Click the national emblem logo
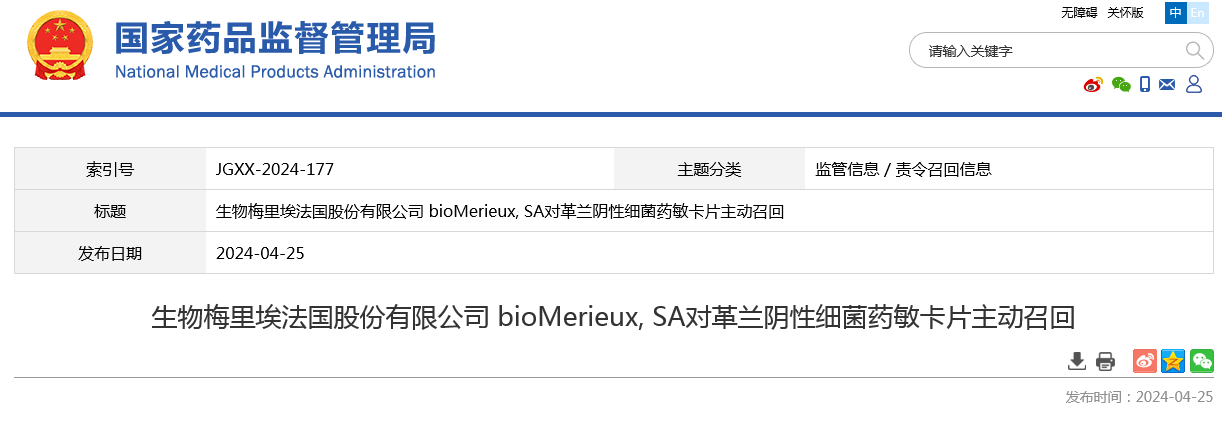Screen dimensions: 1222x422 [60, 49]
